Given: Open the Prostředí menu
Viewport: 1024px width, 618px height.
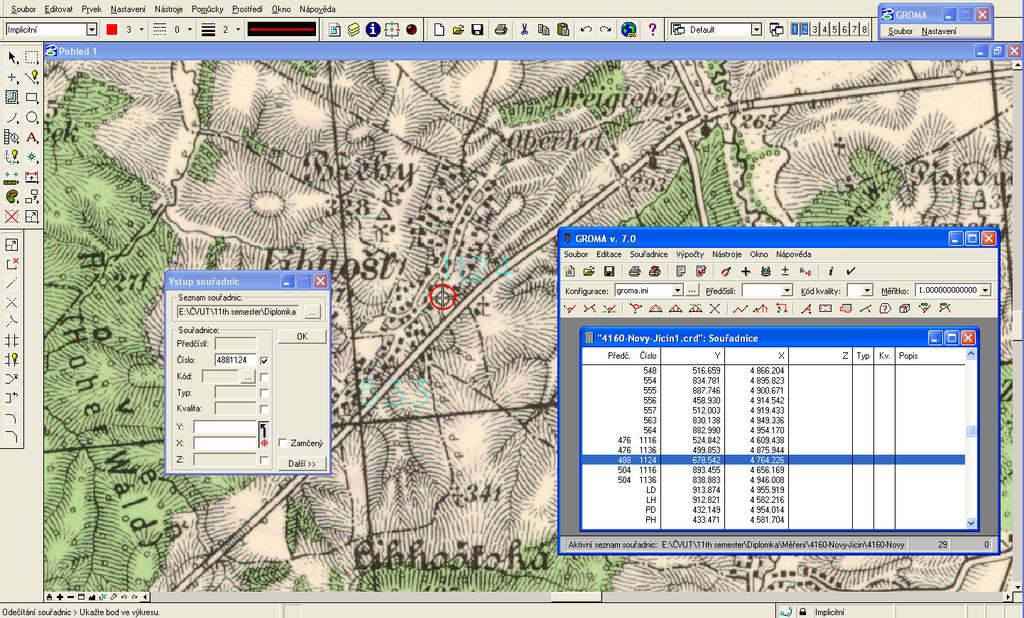Looking at the screenshot, I should point(248,9).
